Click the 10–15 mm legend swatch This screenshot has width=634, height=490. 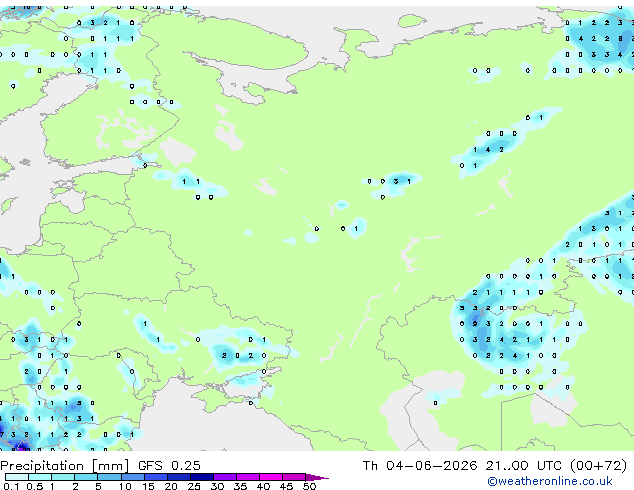click(x=133, y=477)
